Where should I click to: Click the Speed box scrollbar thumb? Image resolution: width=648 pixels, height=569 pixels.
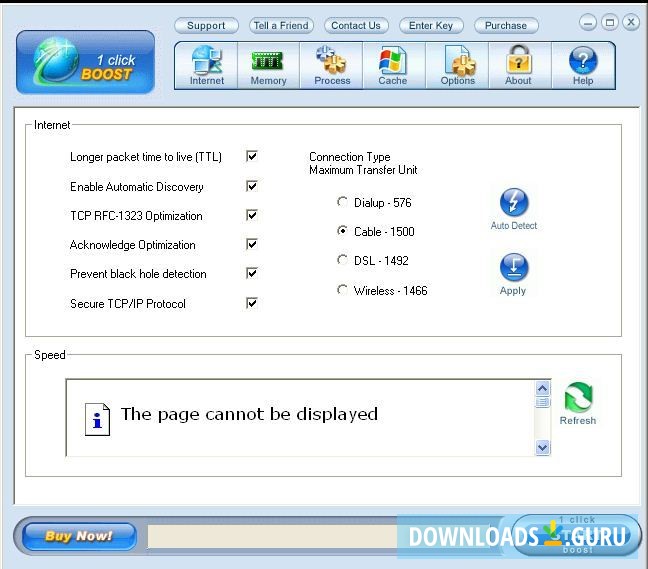(543, 402)
